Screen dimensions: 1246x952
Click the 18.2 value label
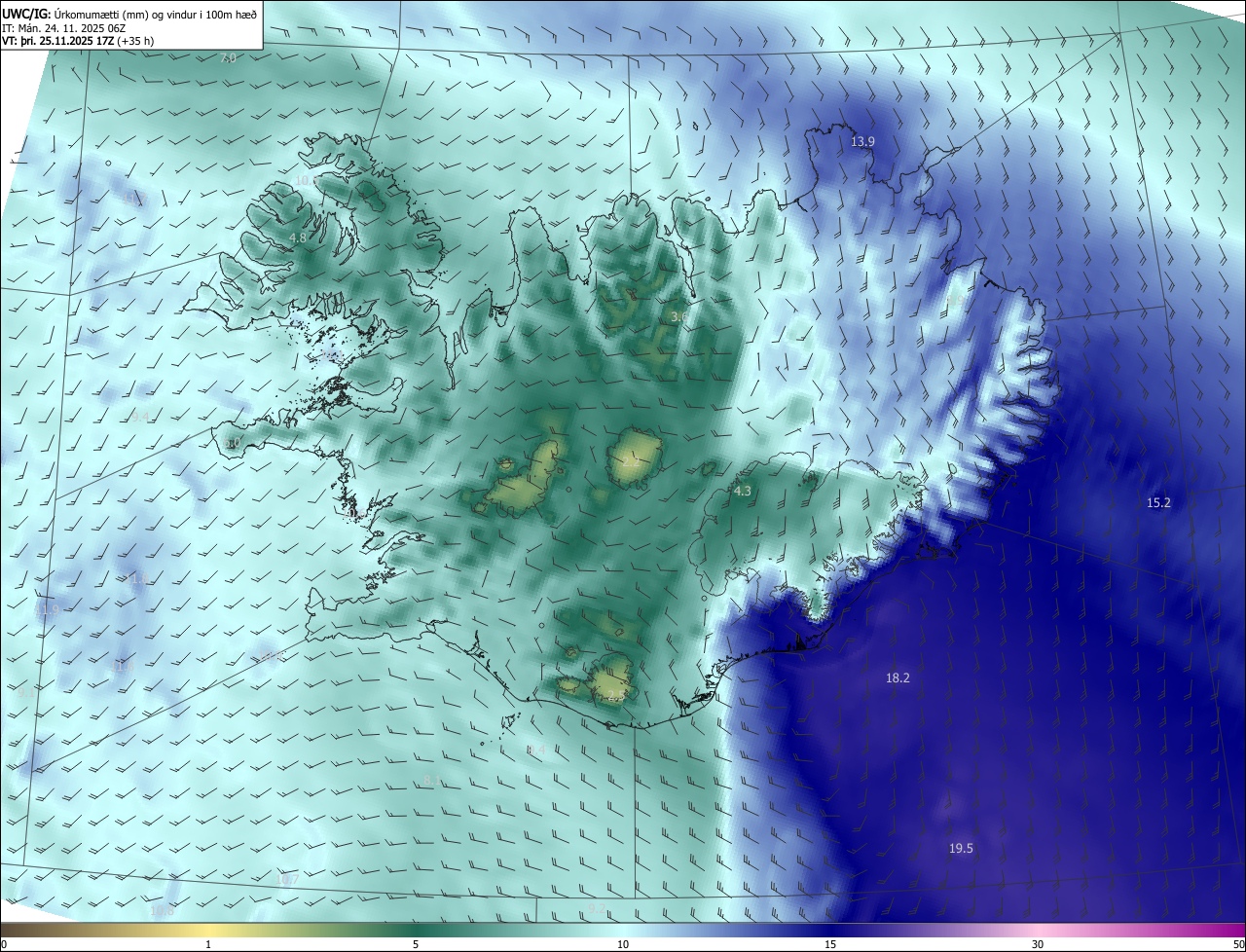[x=898, y=678]
